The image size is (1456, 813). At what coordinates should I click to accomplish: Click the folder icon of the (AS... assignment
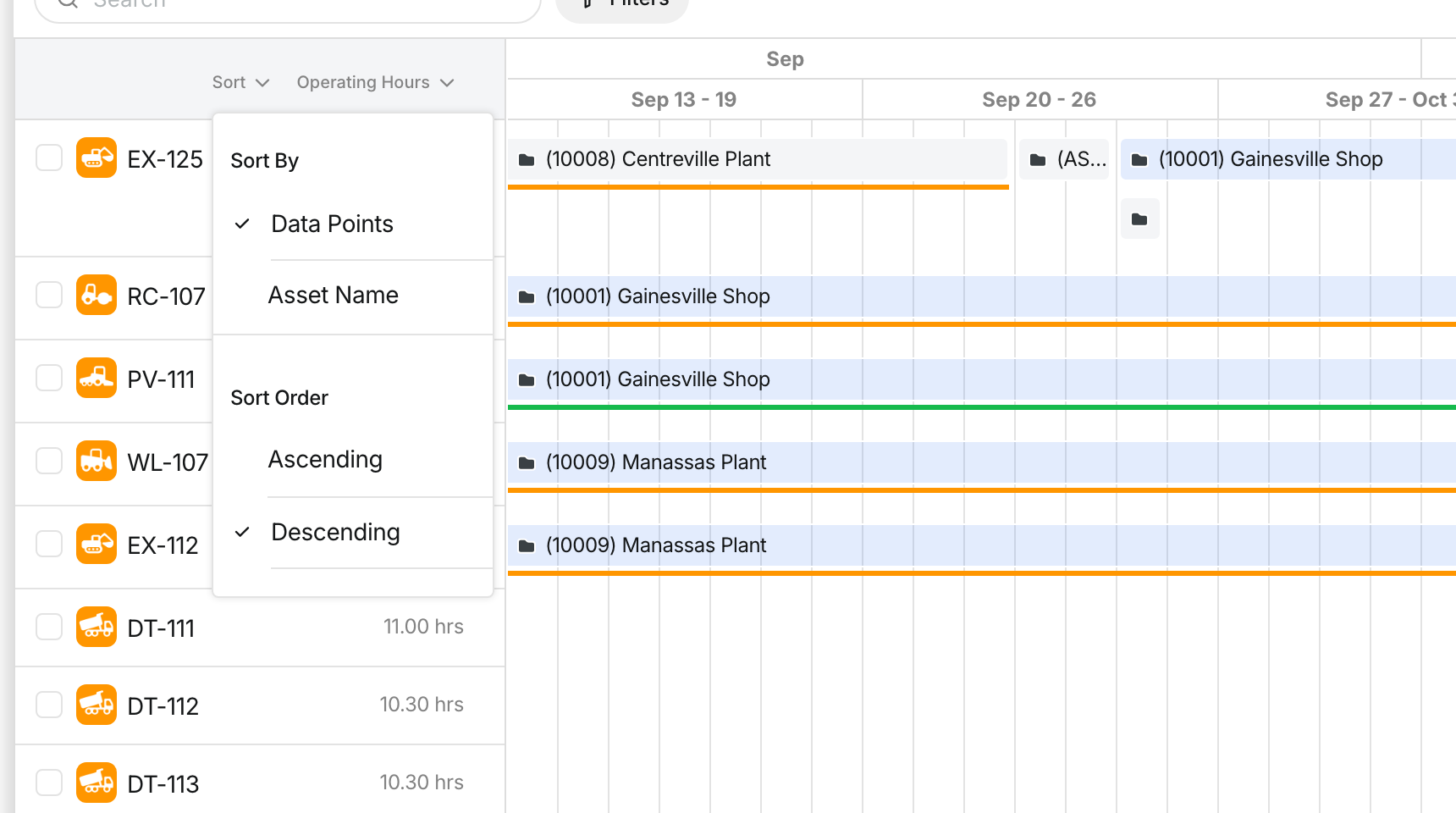[x=1038, y=160]
